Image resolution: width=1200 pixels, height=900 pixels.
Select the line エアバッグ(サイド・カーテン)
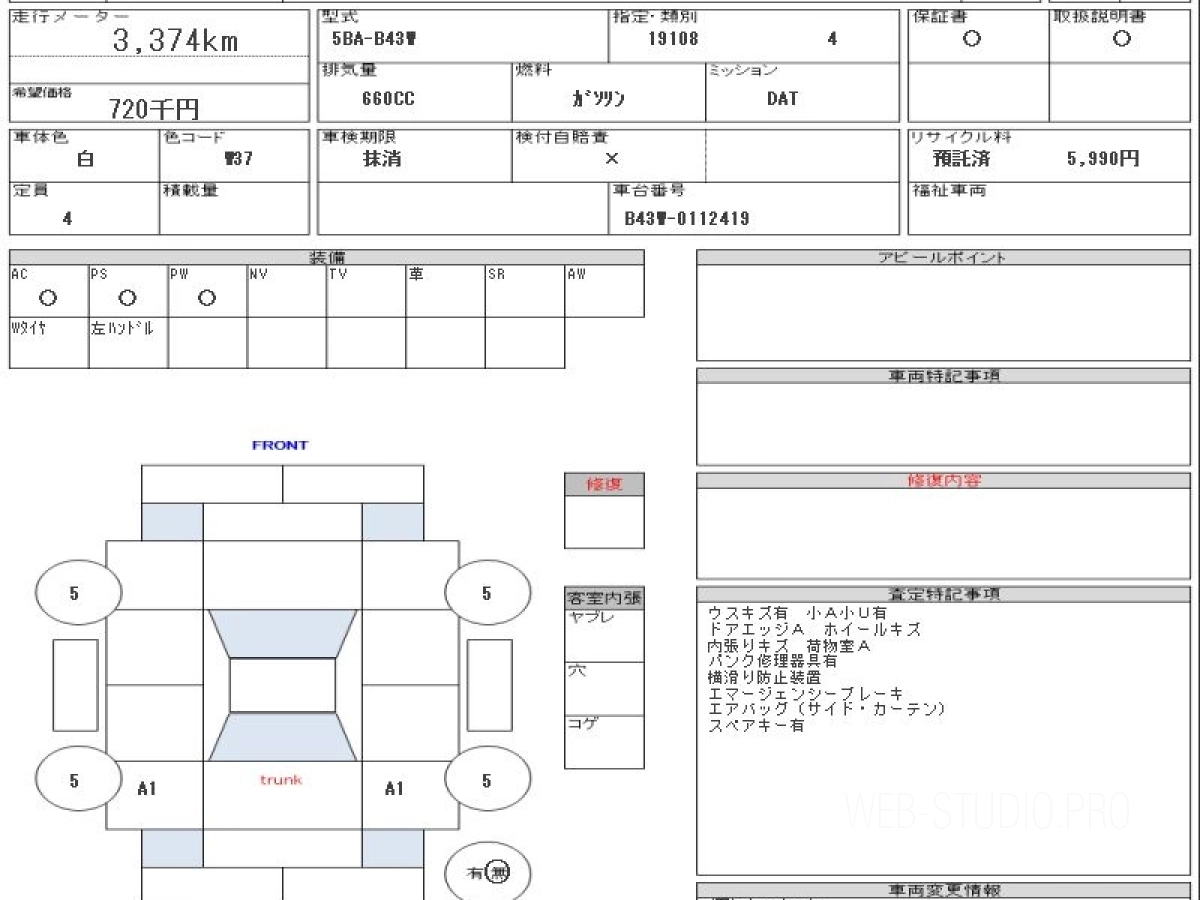826,709
